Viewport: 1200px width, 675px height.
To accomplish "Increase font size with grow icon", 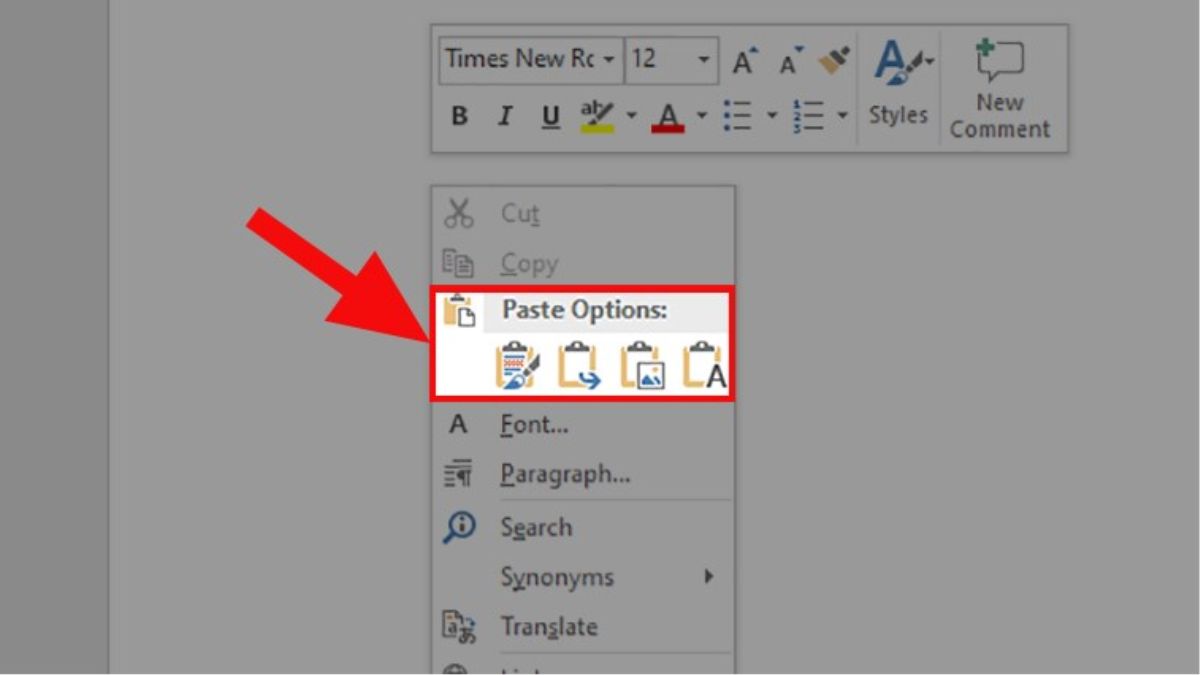I will click(744, 62).
